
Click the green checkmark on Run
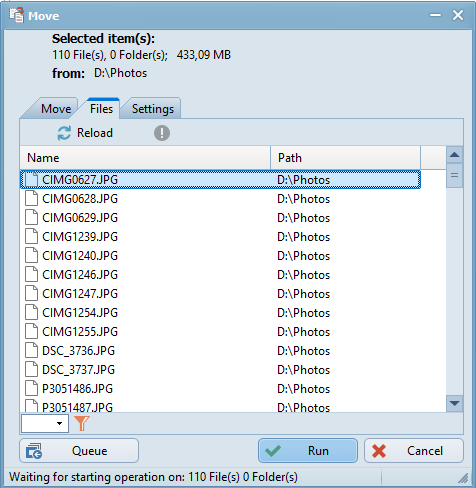pos(273,451)
